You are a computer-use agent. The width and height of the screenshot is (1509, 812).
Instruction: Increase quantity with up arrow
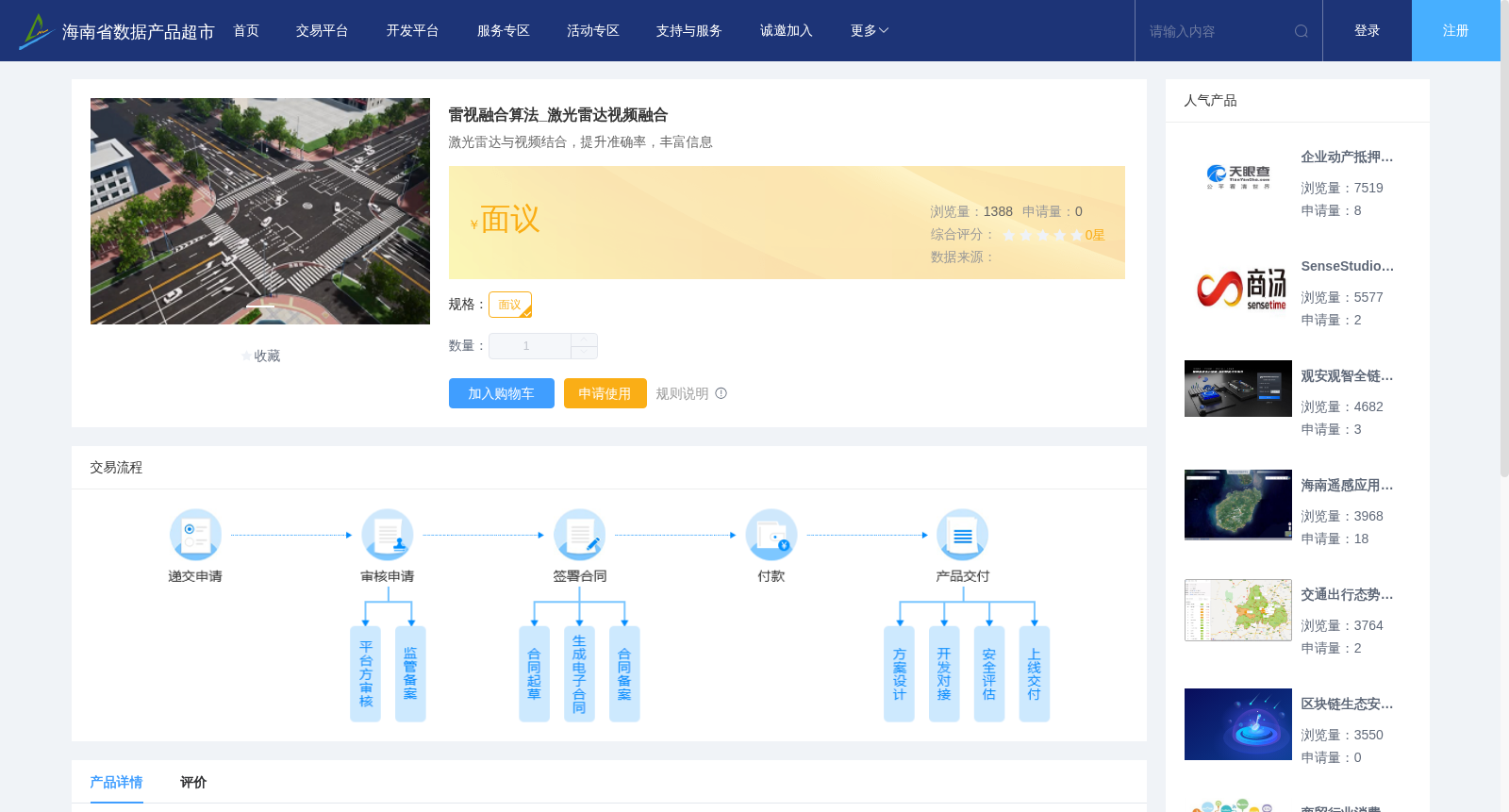[x=584, y=340]
